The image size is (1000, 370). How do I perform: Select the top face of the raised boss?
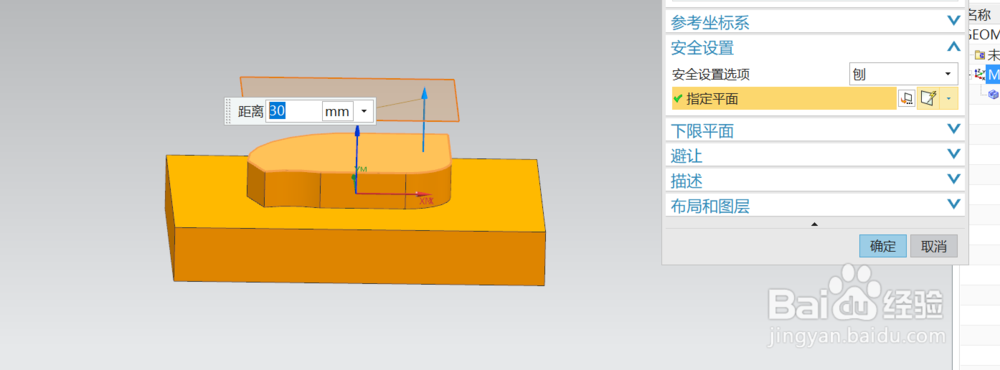(348, 154)
